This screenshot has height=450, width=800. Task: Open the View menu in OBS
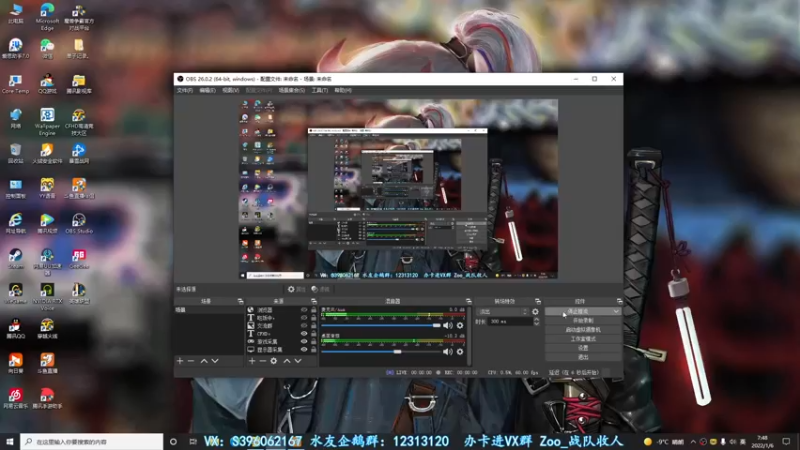(230, 90)
